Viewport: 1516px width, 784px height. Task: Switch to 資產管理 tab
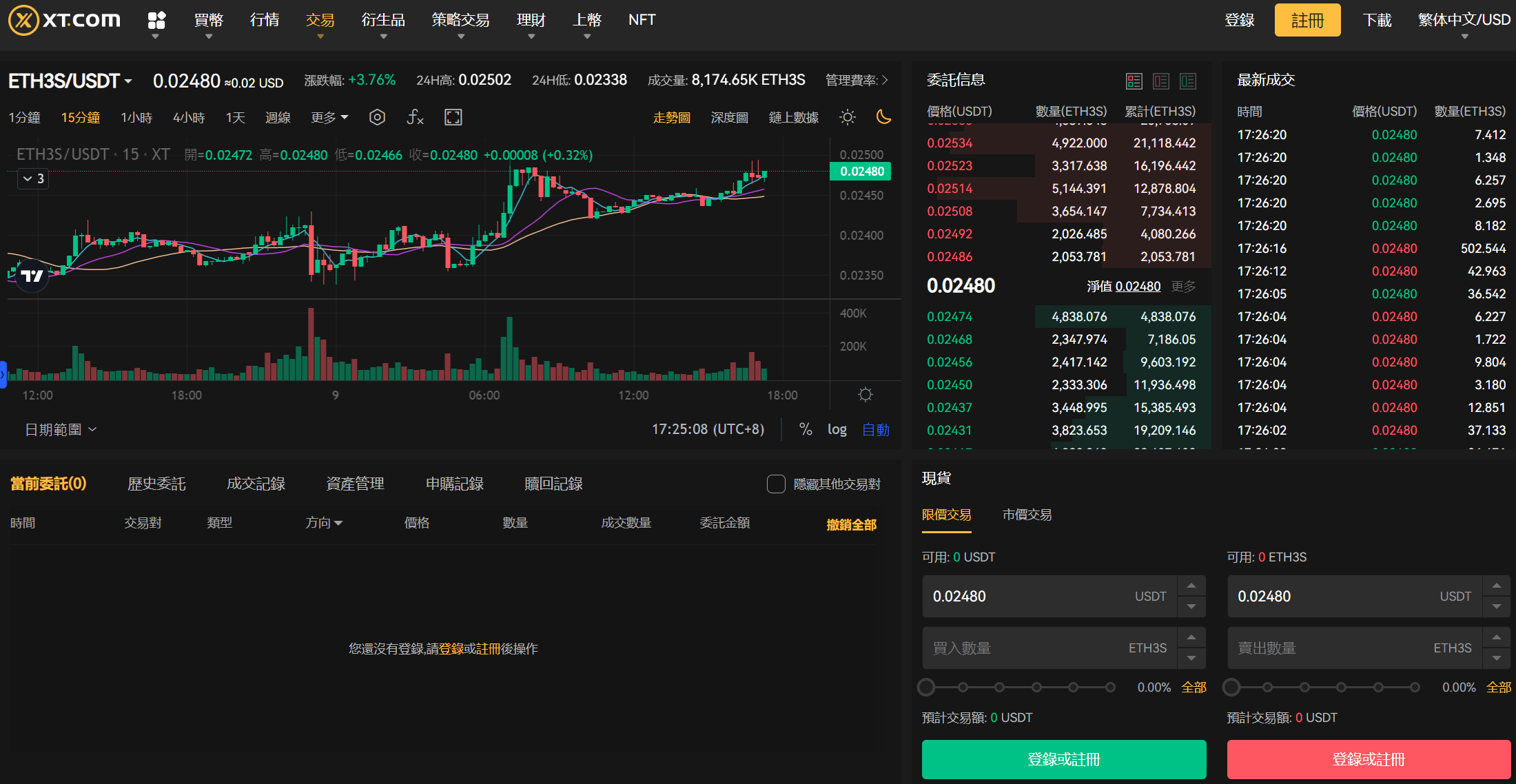pos(355,484)
